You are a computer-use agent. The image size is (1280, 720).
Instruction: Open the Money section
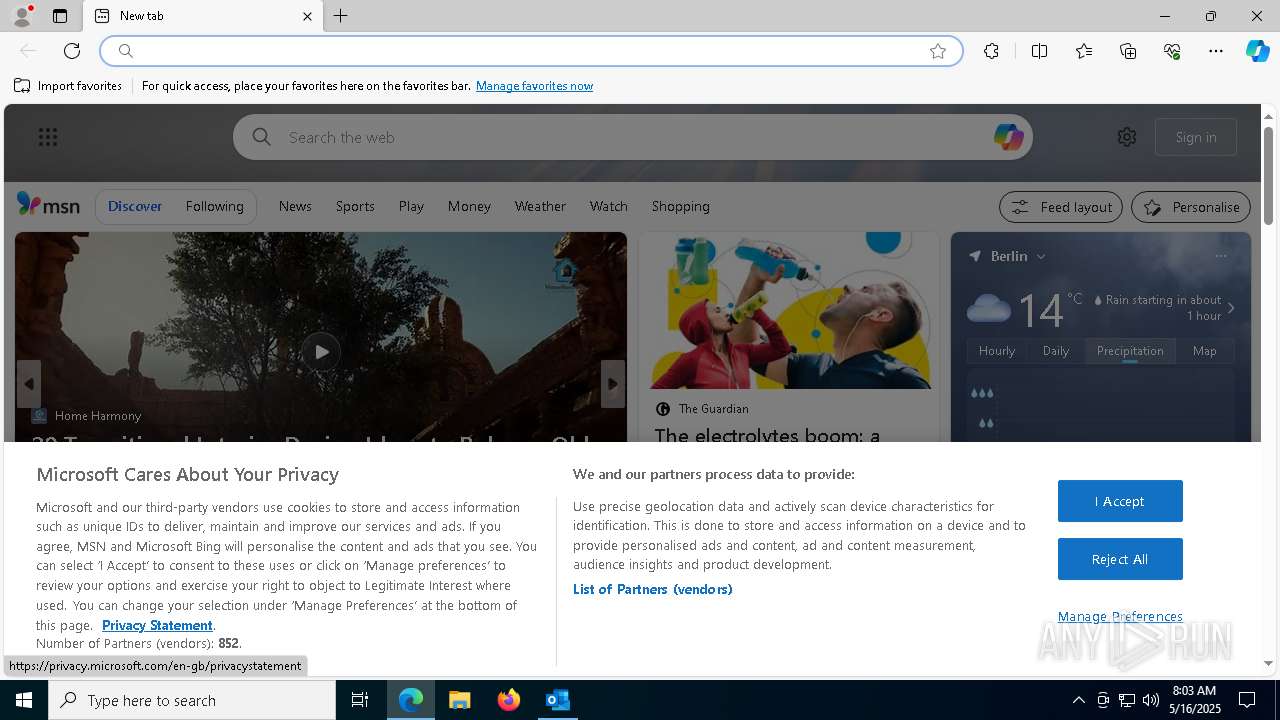(469, 206)
